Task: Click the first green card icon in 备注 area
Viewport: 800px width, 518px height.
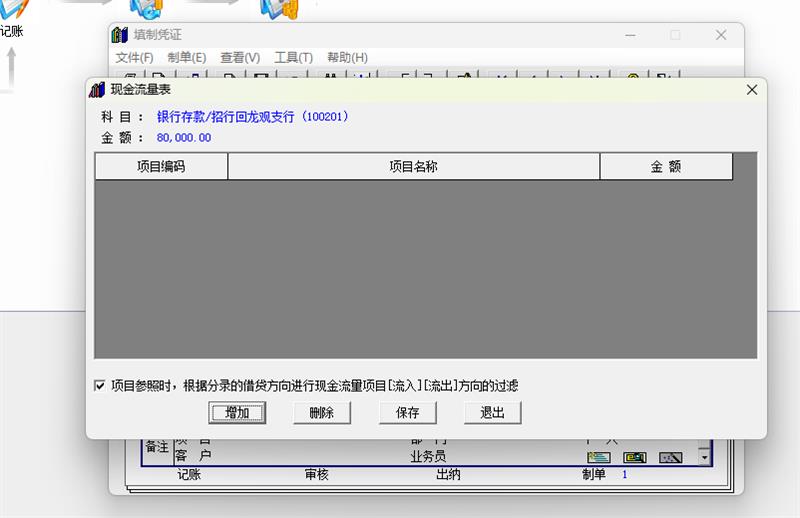Action: [x=599, y=458]
